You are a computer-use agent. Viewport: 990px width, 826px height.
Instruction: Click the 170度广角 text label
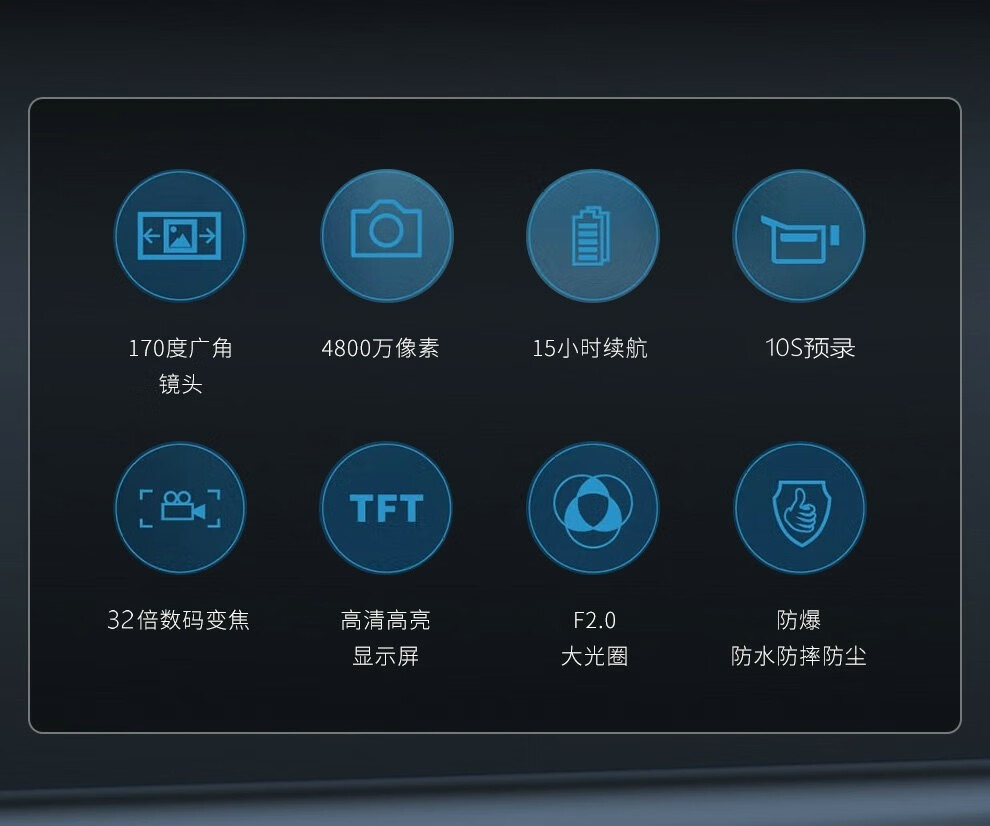coord(181,348)
